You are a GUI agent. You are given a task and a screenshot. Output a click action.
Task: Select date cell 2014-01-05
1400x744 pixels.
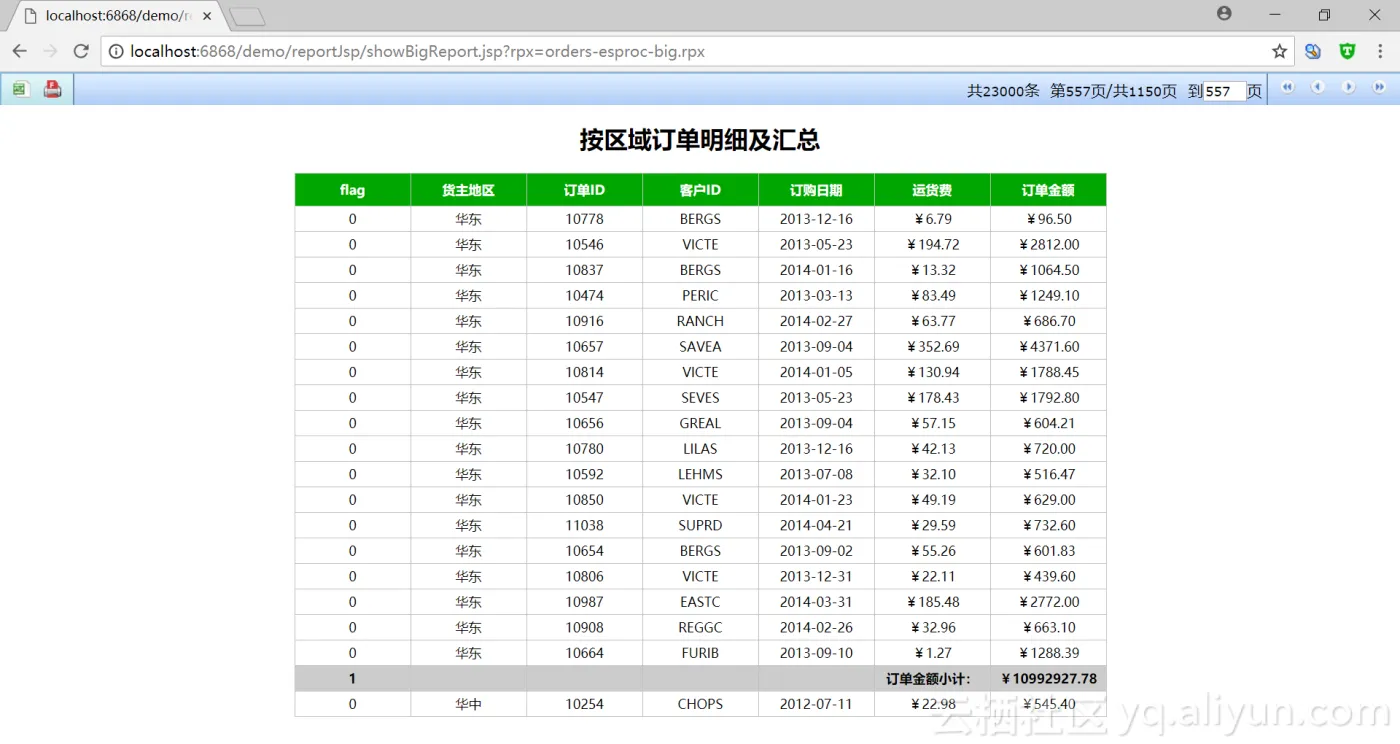[x=816, y=372]
